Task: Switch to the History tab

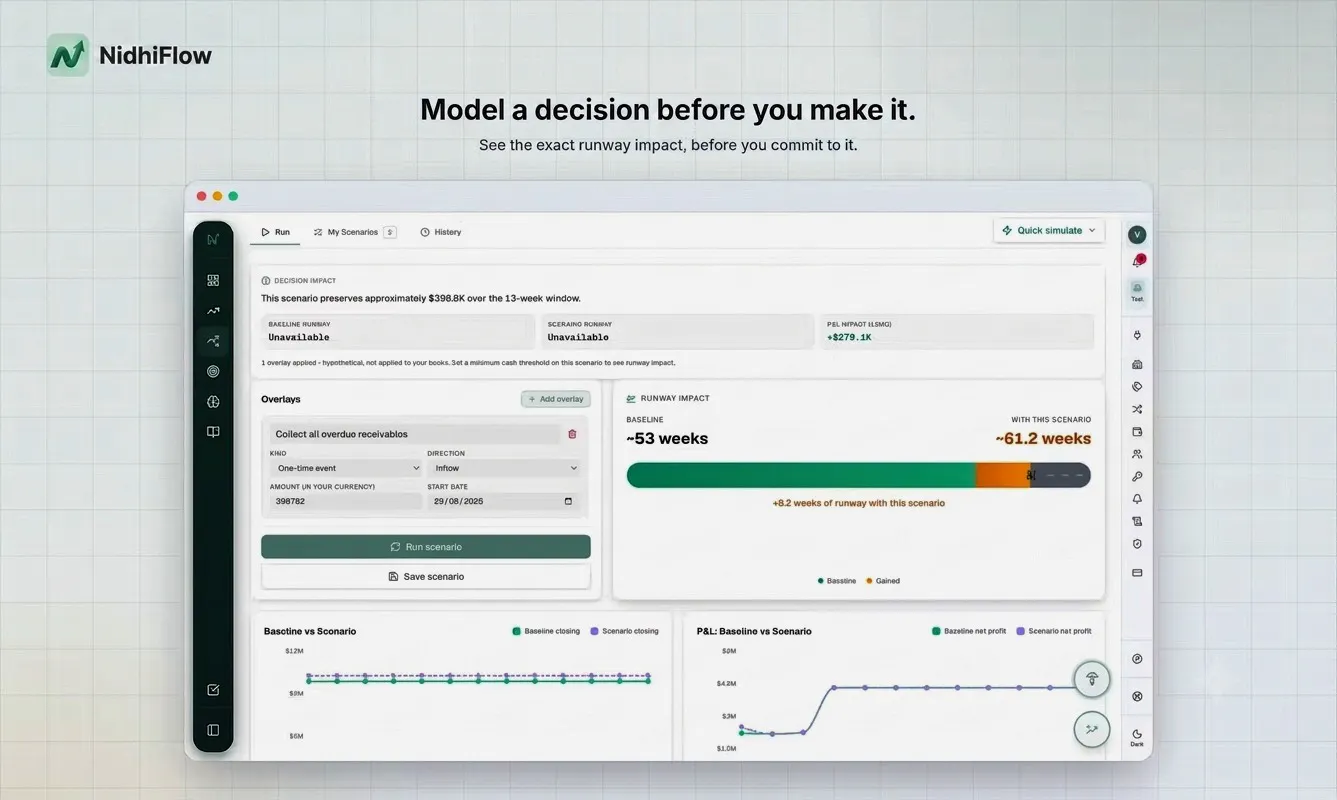Action: click(441, 232)
